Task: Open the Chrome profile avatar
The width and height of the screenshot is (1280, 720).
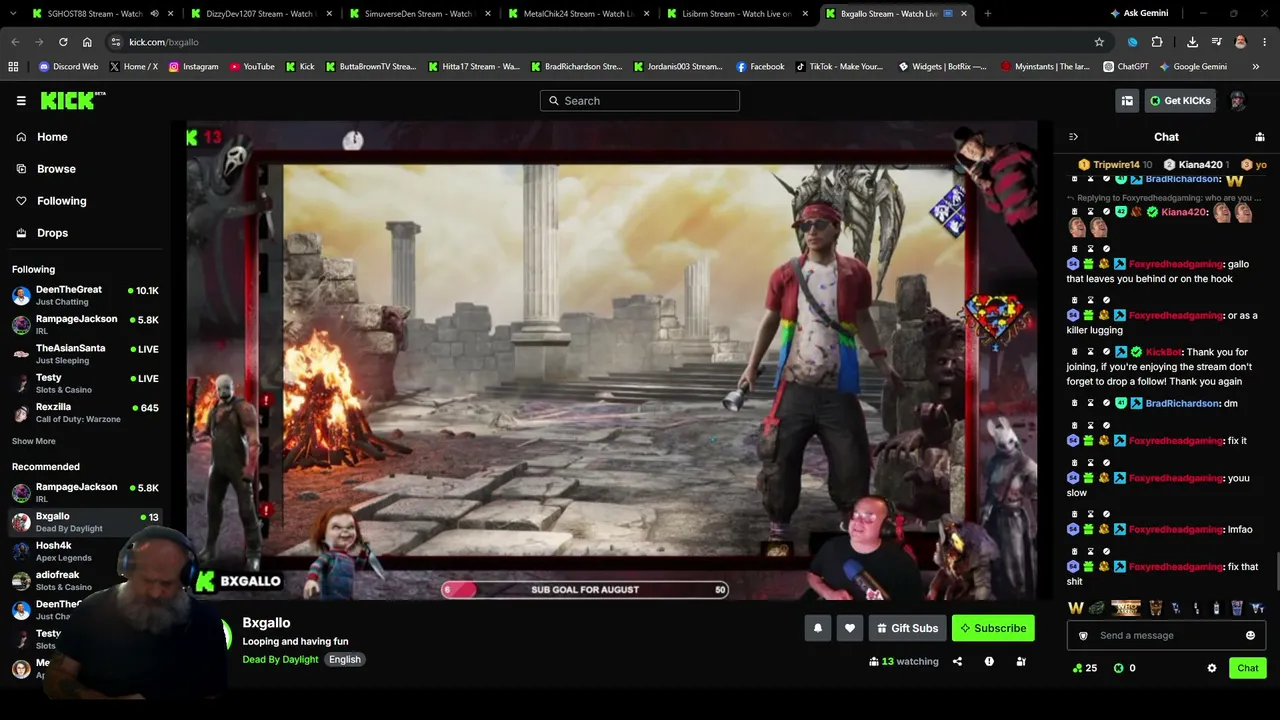Action: point(1241,42)
